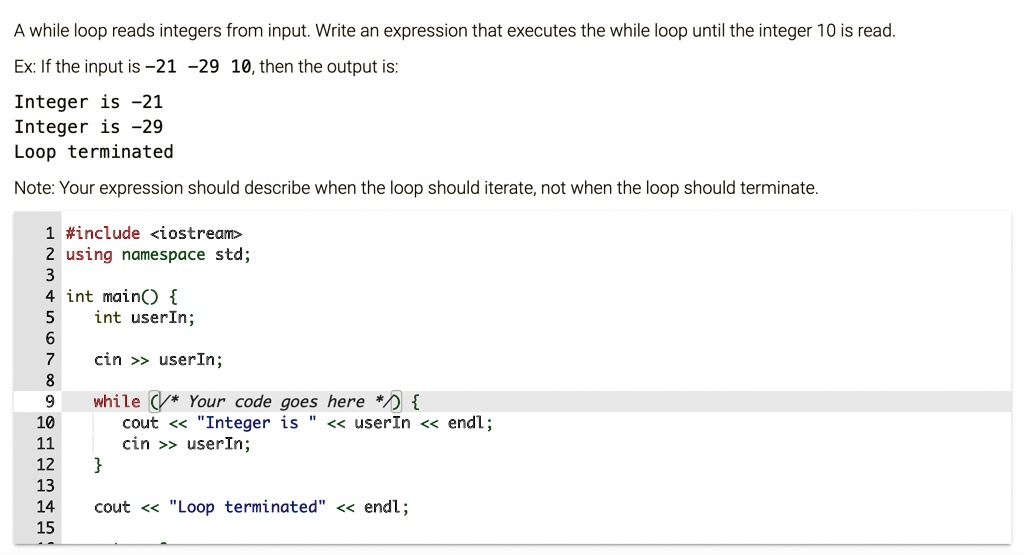Click 'using namespace std;' line
This screenshot has height=555, width=1024.
point(158,254)
